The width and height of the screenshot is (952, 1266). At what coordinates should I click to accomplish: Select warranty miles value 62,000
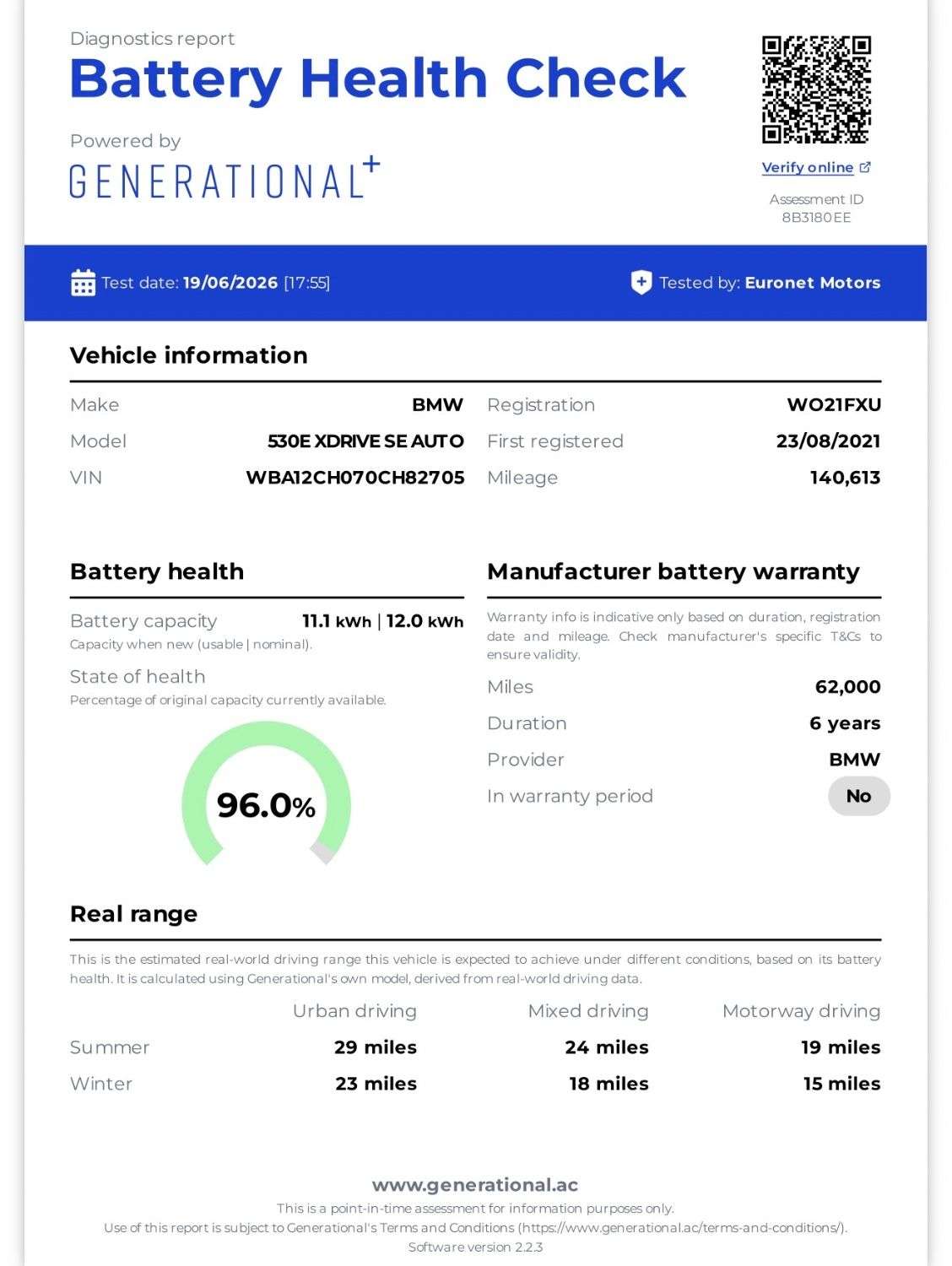847,687
